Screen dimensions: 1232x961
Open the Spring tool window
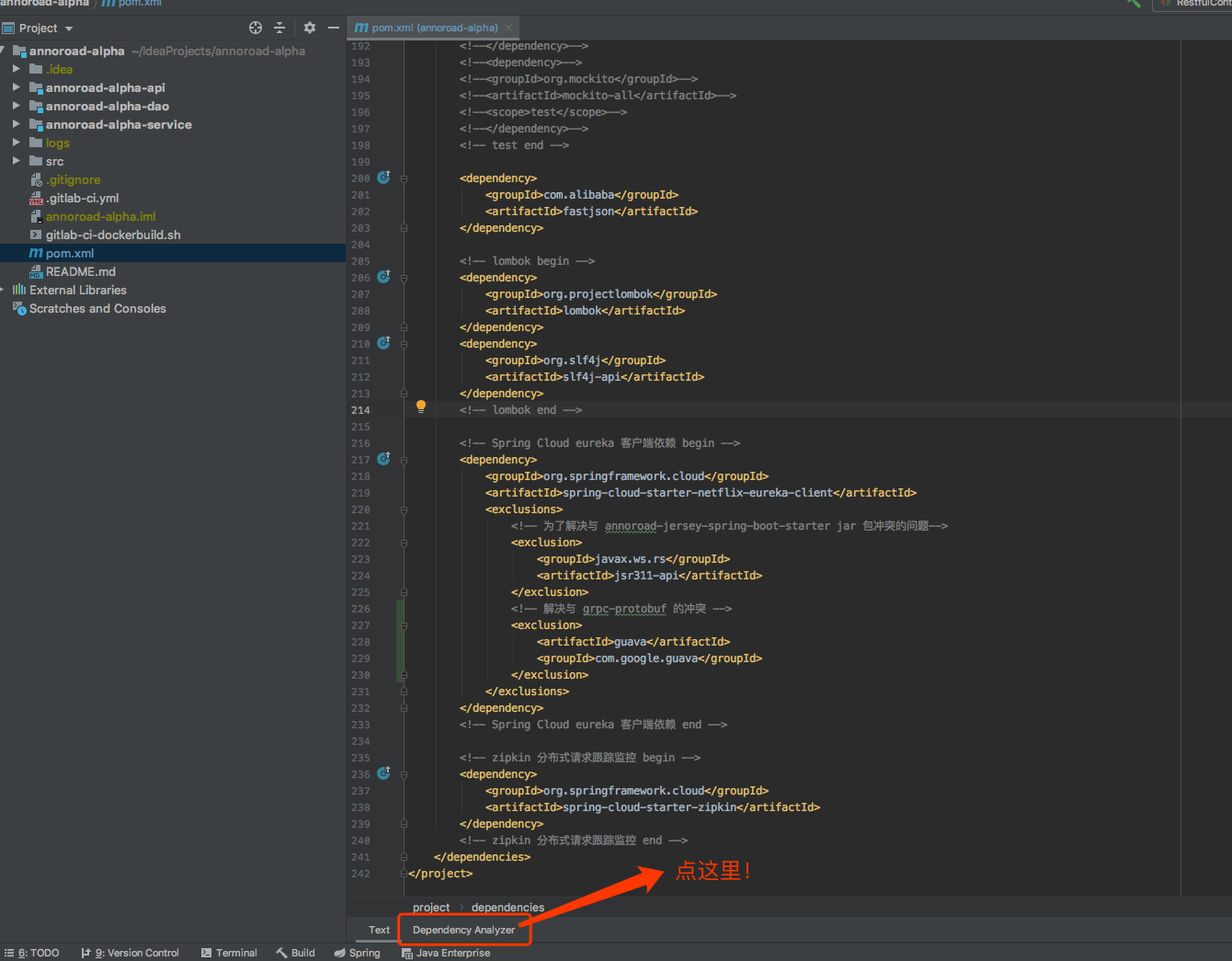357,953
